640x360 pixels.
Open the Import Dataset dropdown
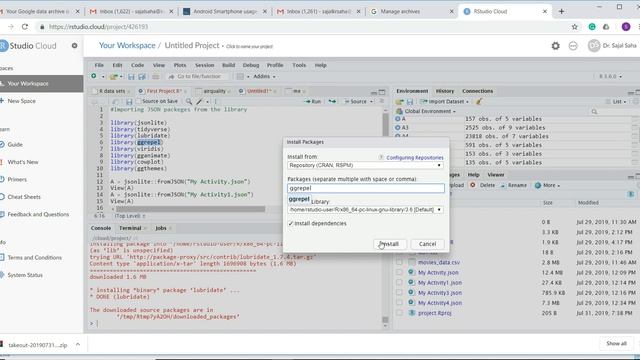[445, 101]
